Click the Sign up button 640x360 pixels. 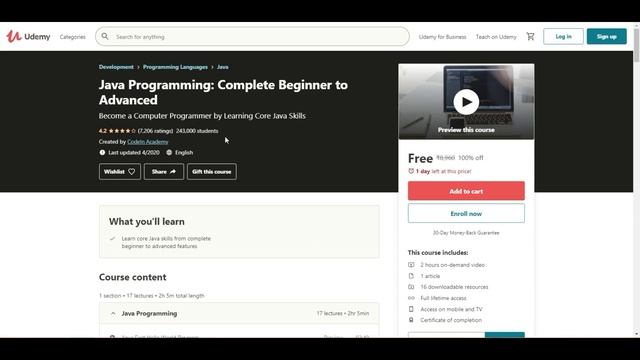point(607,36)
